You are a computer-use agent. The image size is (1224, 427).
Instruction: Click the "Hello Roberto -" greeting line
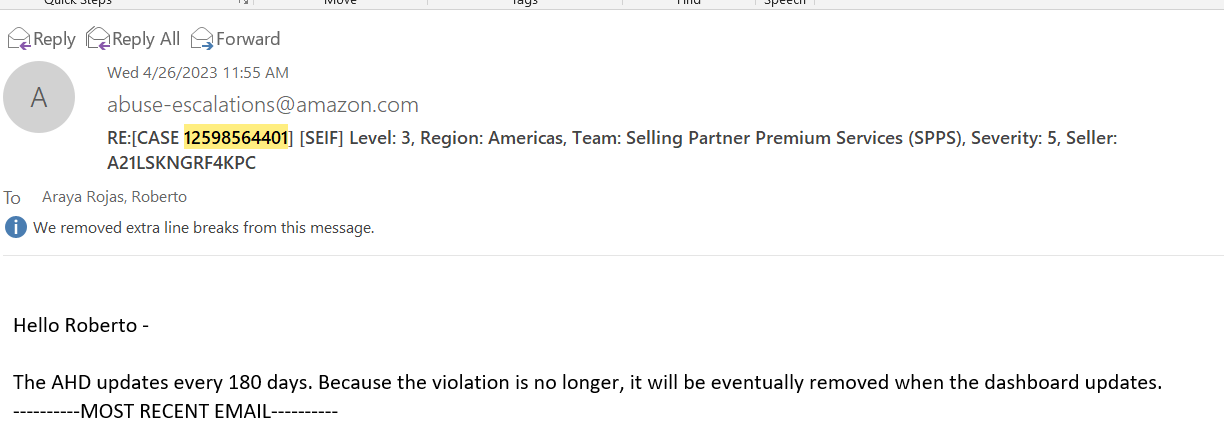(x=81, y=325)
